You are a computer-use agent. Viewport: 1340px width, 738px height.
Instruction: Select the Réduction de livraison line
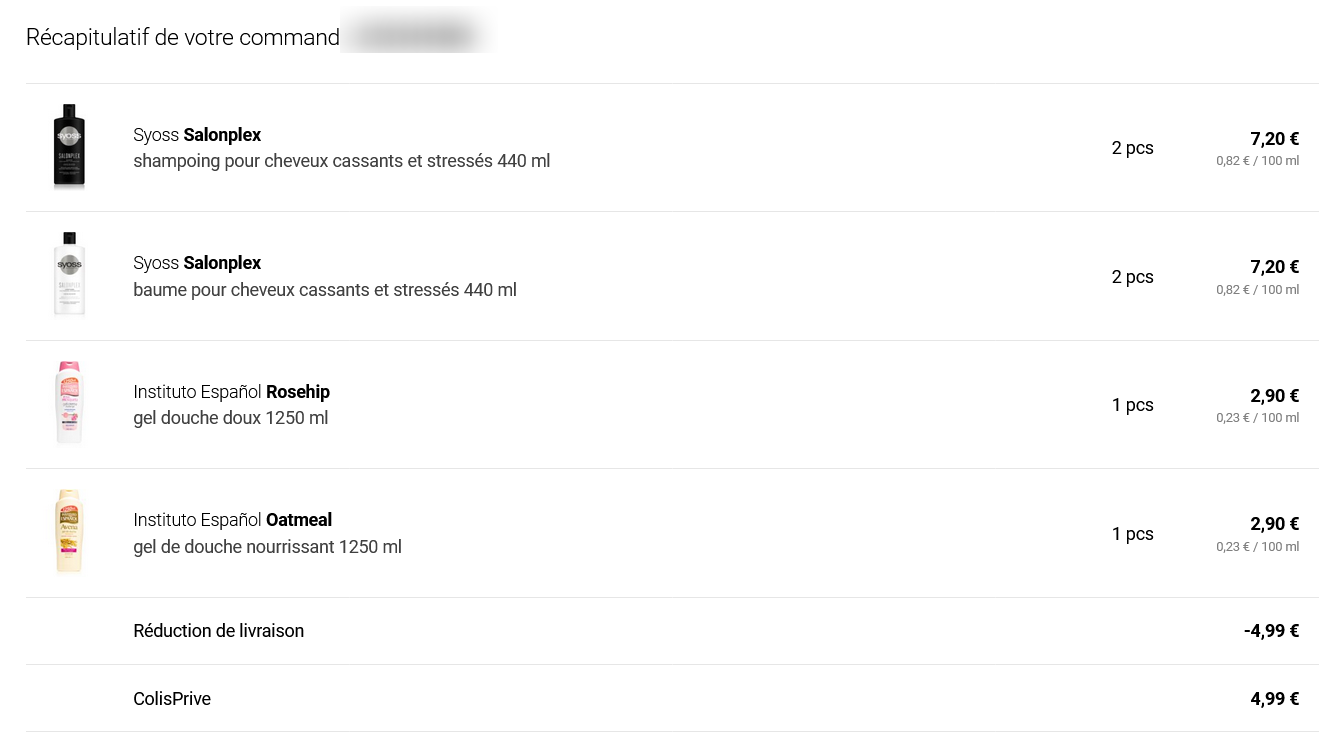click(218, 631)
